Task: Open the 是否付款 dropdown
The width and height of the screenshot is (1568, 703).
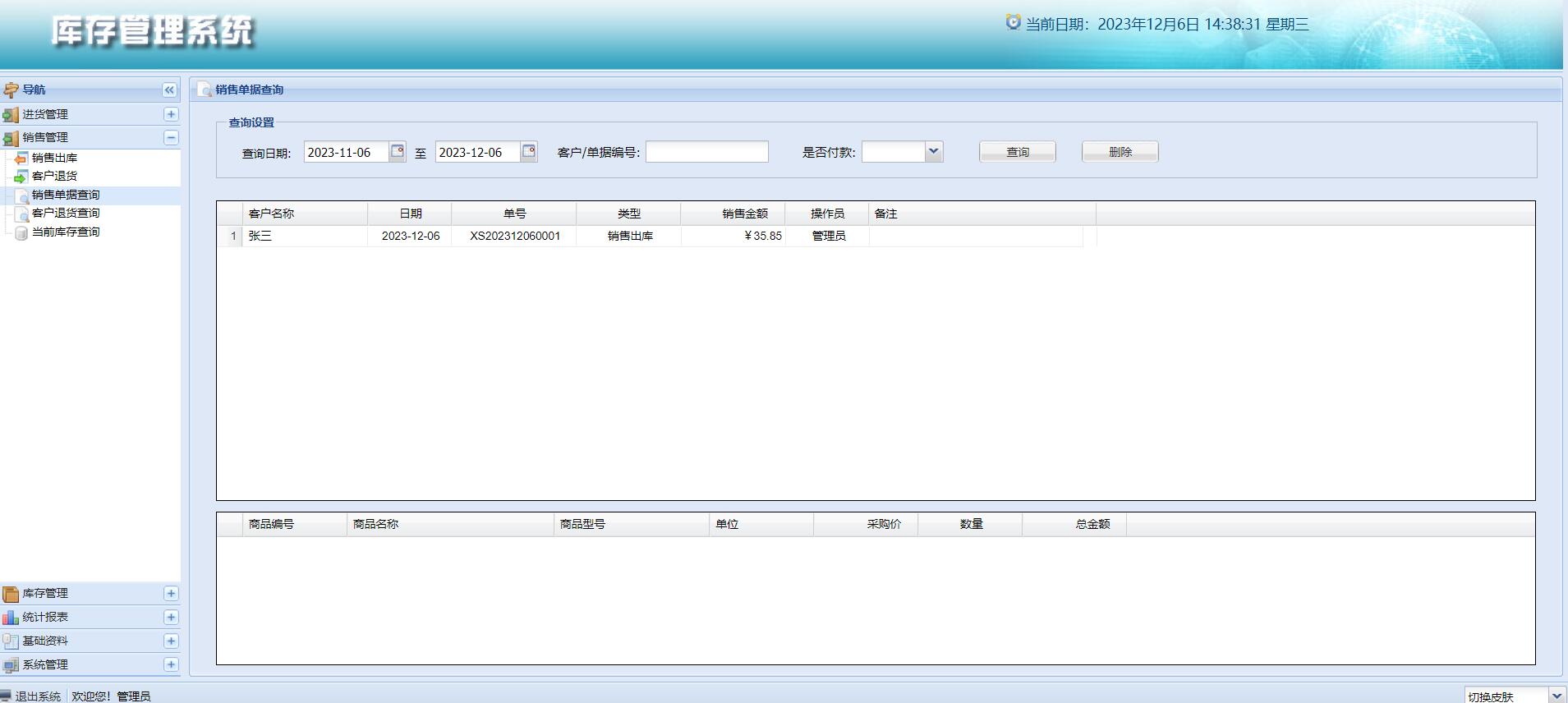Action: pos(934,151)
